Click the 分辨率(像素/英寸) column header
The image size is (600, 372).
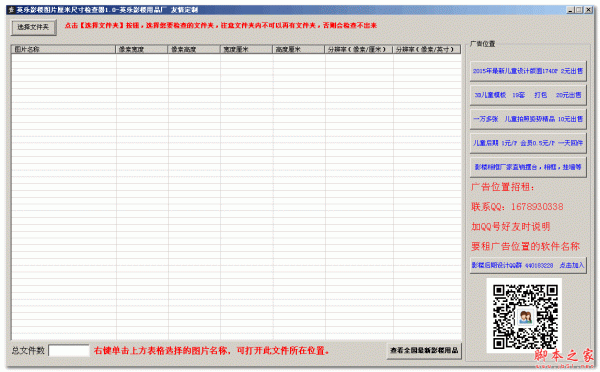tap(427, 49)
